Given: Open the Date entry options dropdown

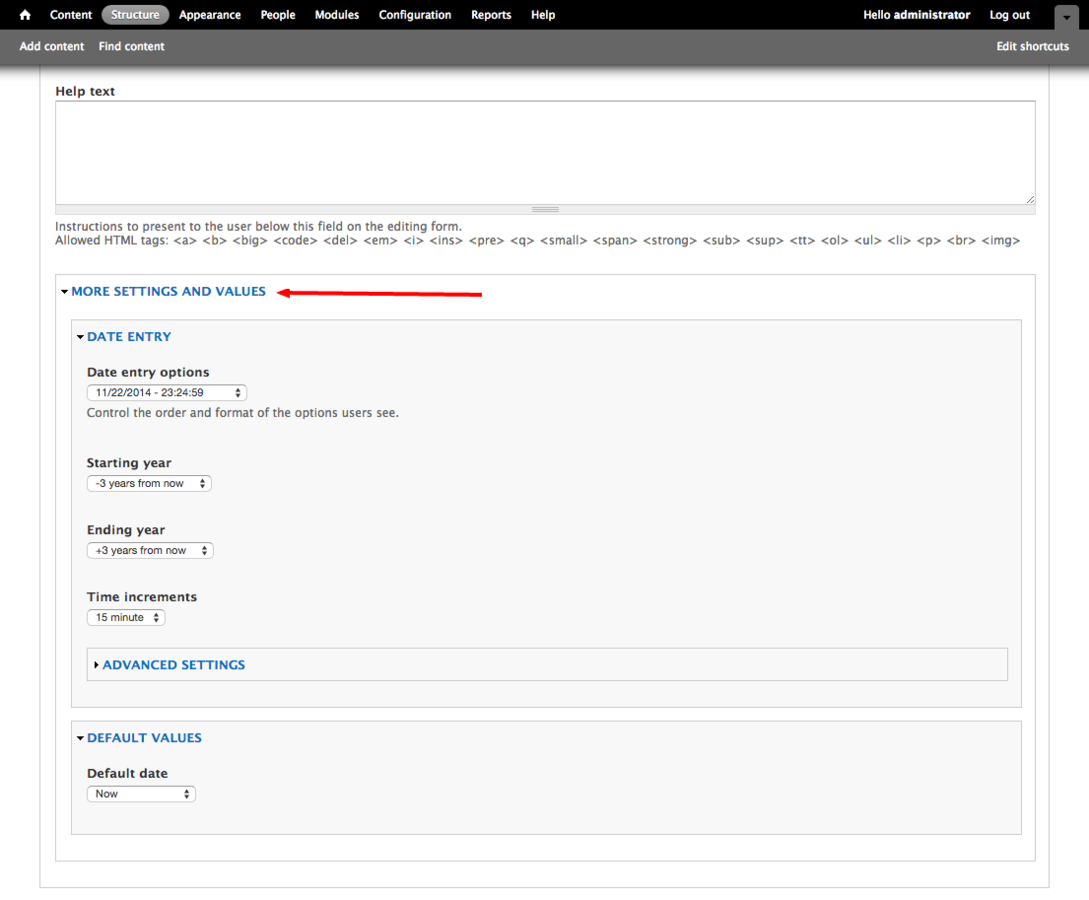Looking at the screenshot, I should 167,392.
